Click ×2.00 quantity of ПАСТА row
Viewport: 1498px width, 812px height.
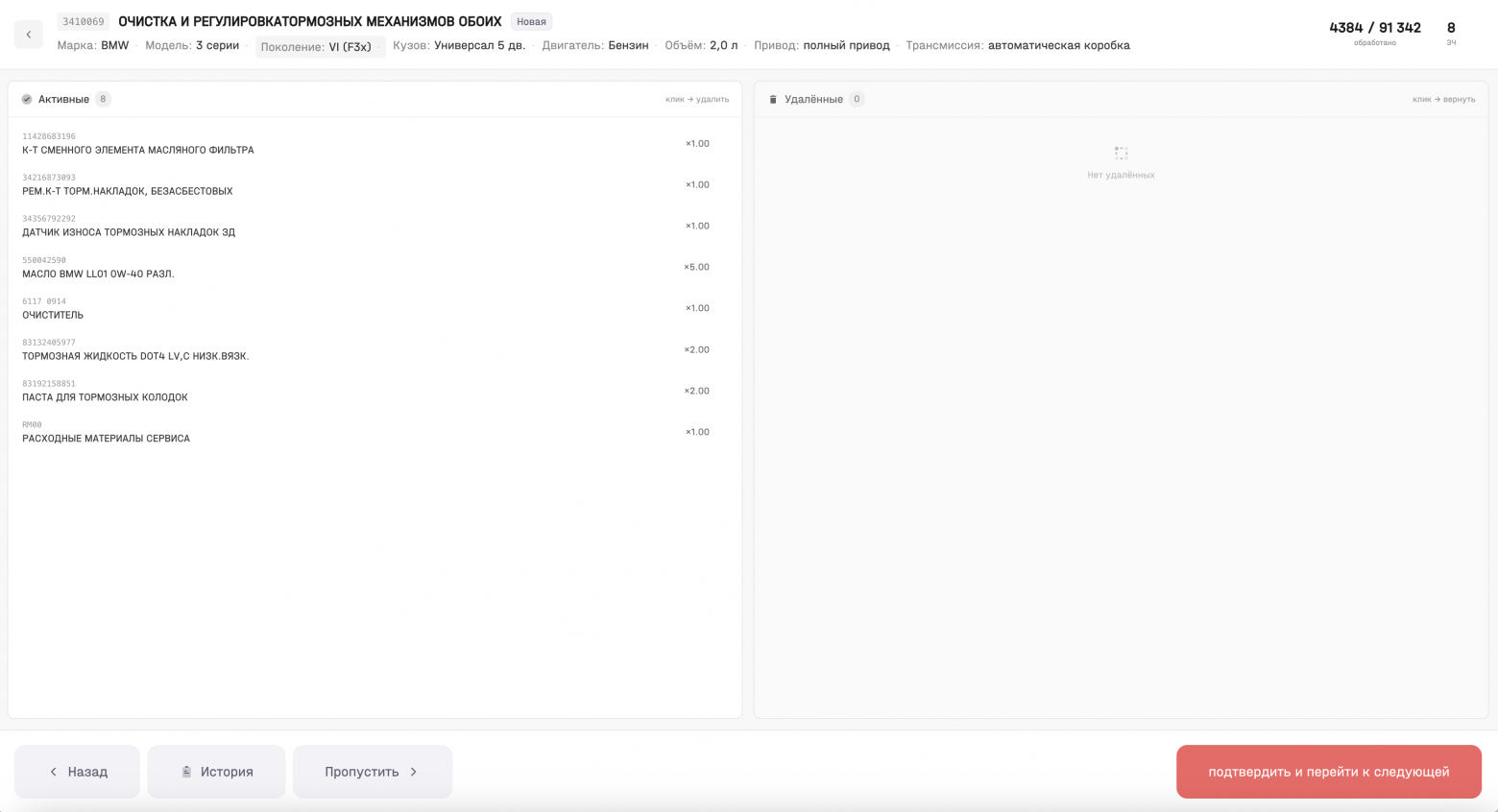click(x=696, y=391)
